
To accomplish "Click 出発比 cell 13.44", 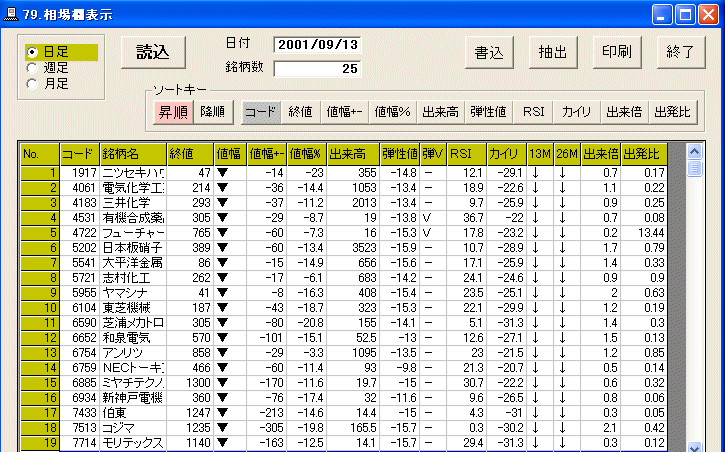I will point(644,233).
